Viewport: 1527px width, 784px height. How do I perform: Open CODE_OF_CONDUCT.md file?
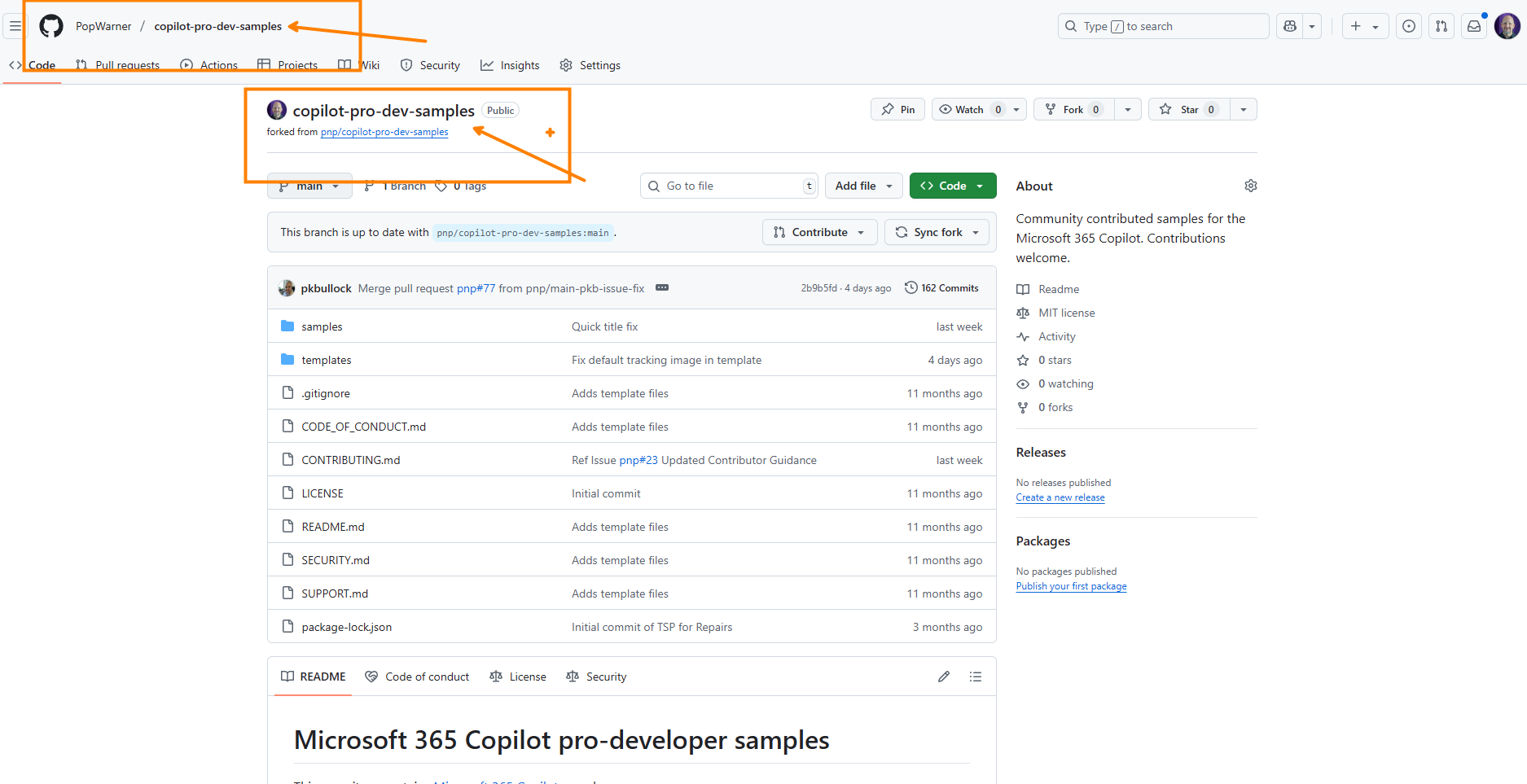363,427
